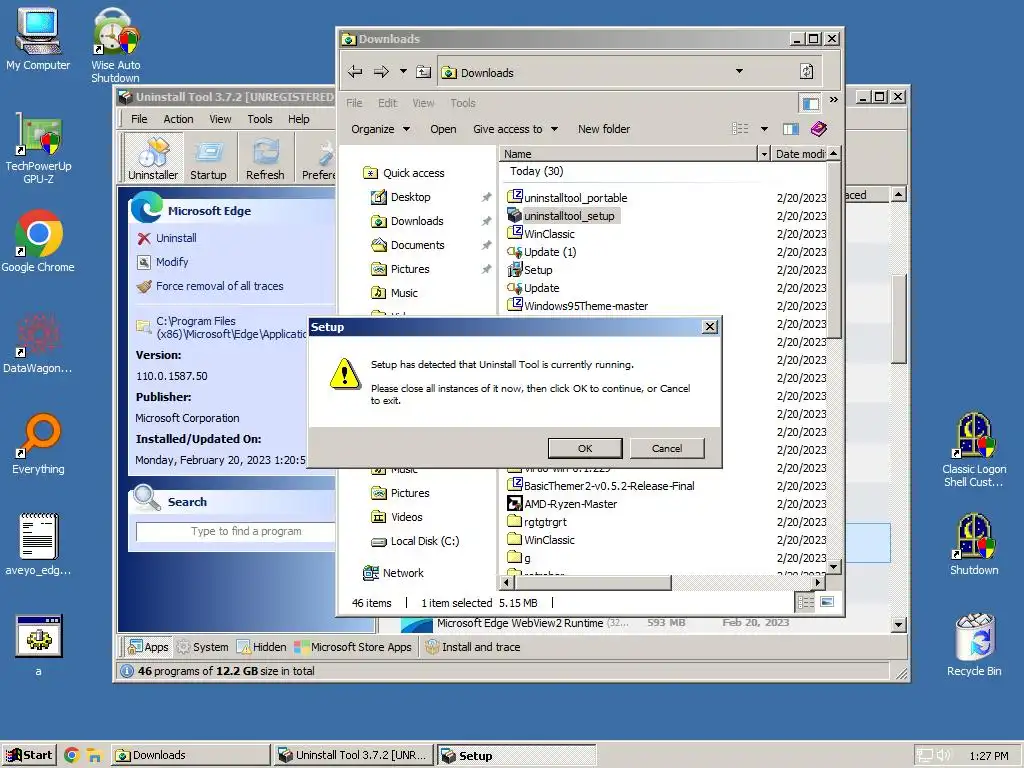Click the refresh icon beside the address bar
This screenshot has width=1024, height=768.
807,72
